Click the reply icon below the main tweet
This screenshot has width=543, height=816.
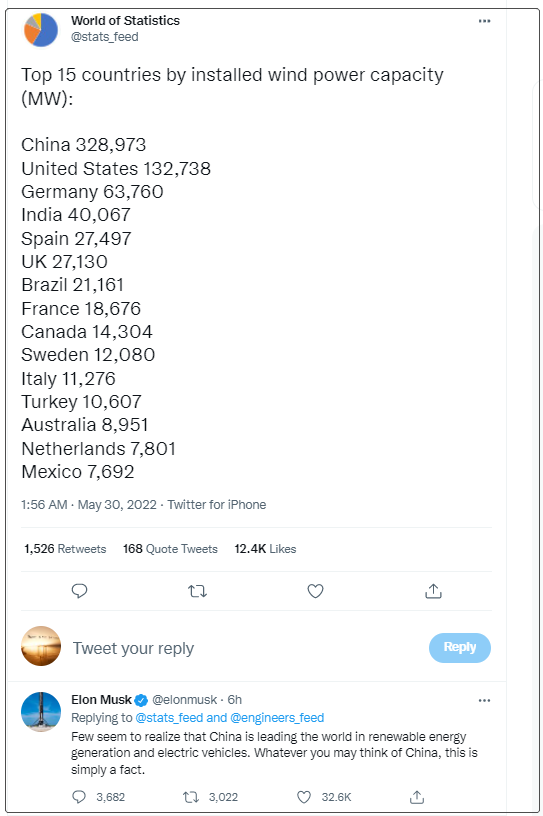tap(79, 591)
